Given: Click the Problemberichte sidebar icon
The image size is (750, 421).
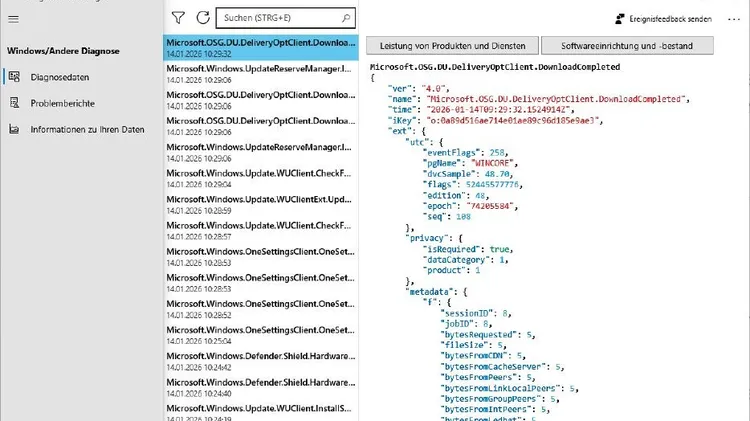Looking at the screenshot, I should (13, 102).
